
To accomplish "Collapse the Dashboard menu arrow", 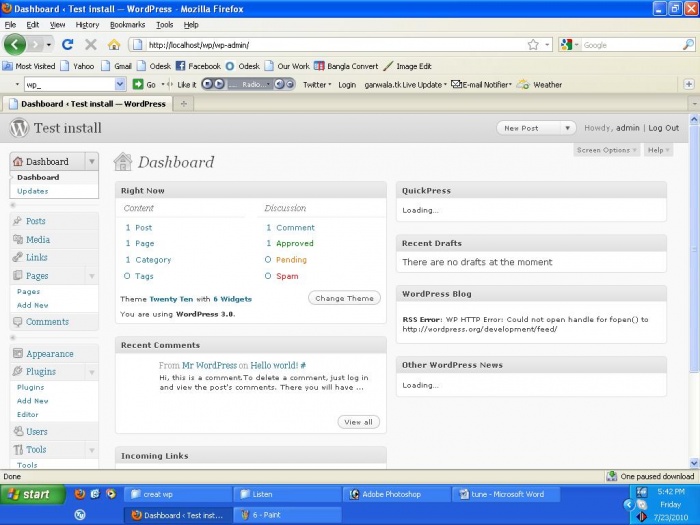I will (92, 161).
